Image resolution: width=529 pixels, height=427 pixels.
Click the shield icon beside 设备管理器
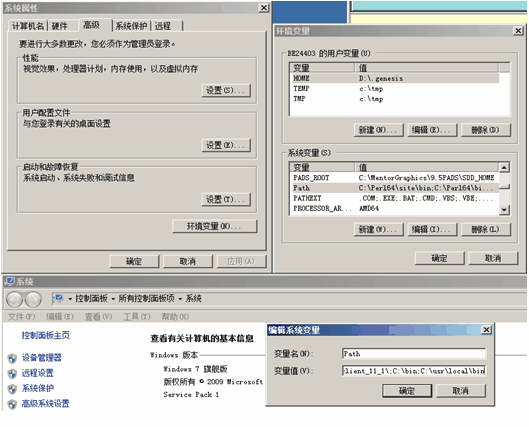tap(12, 358)
